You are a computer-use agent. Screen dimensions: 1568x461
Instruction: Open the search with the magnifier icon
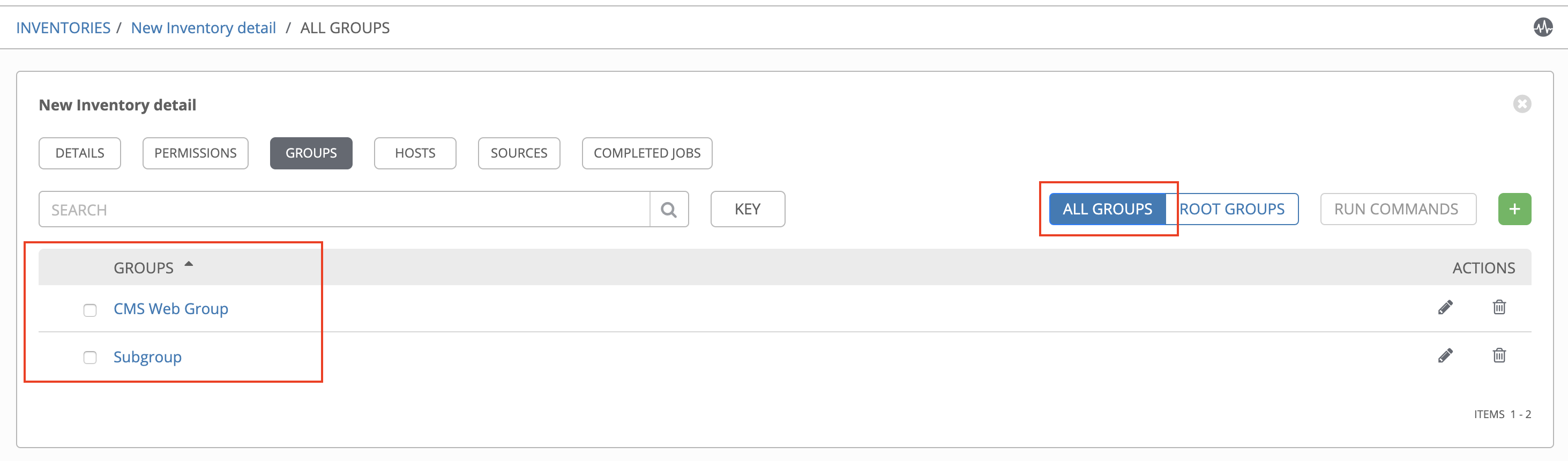(669, 209)
